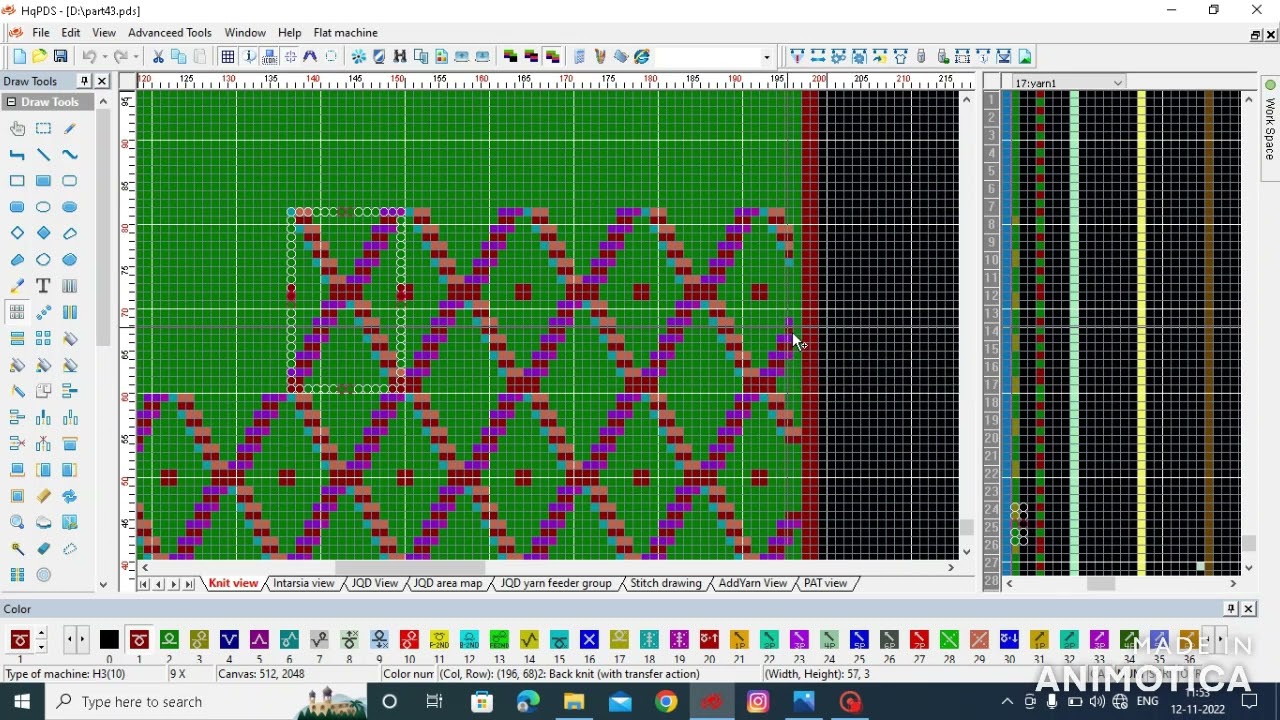Switch to the AddYarn View tab

click(753, 583)
